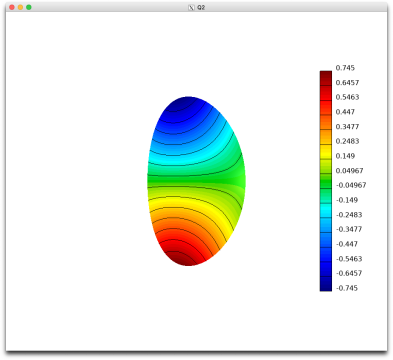Click the -0.745 colorbar label

pyautogui.click(x=347, y=288)
